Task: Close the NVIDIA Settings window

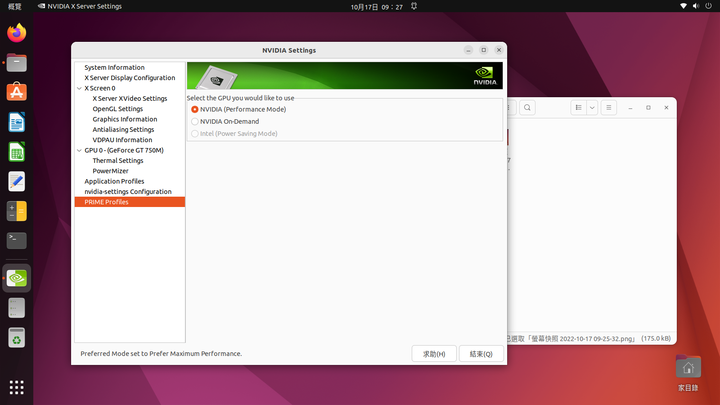Action: pos(499,50)
